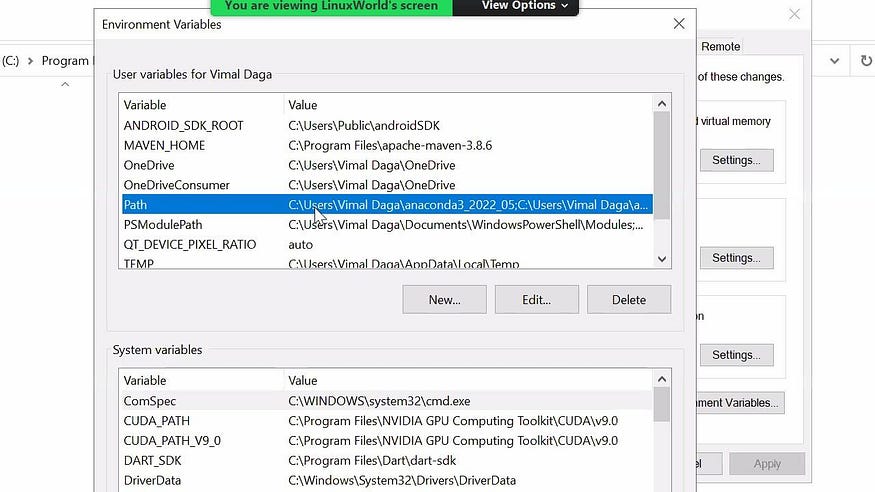The image size is (875, 492).
Task: Click user variables list scrollbar thumb
Action: (662, 166)
